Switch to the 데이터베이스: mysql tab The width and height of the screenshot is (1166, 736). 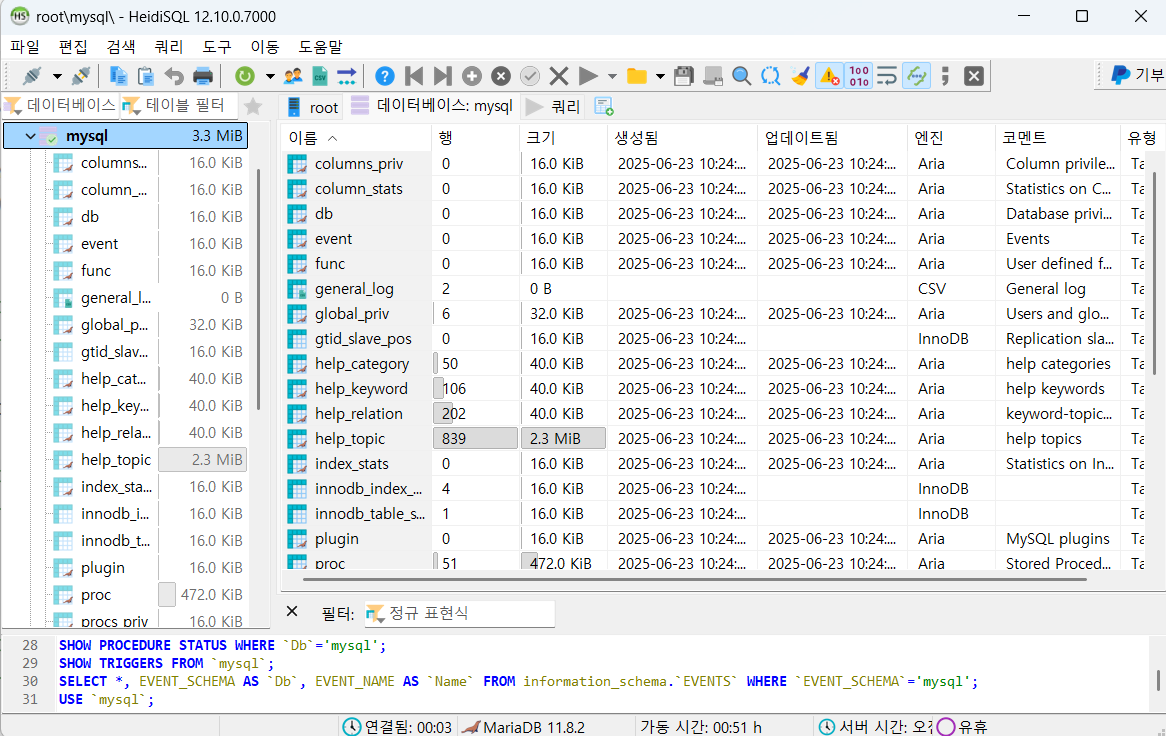click(x=432, y=106)
